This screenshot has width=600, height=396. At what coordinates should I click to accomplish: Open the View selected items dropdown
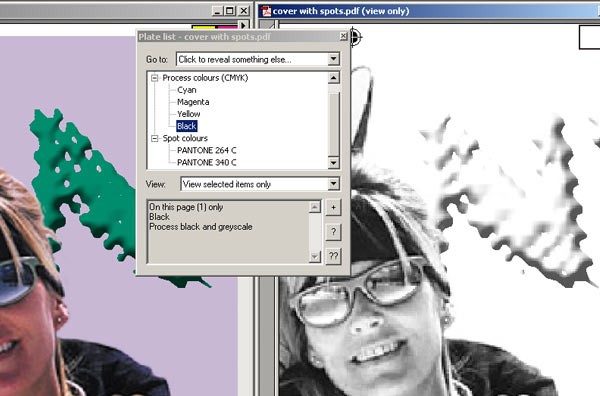(333, 184)
